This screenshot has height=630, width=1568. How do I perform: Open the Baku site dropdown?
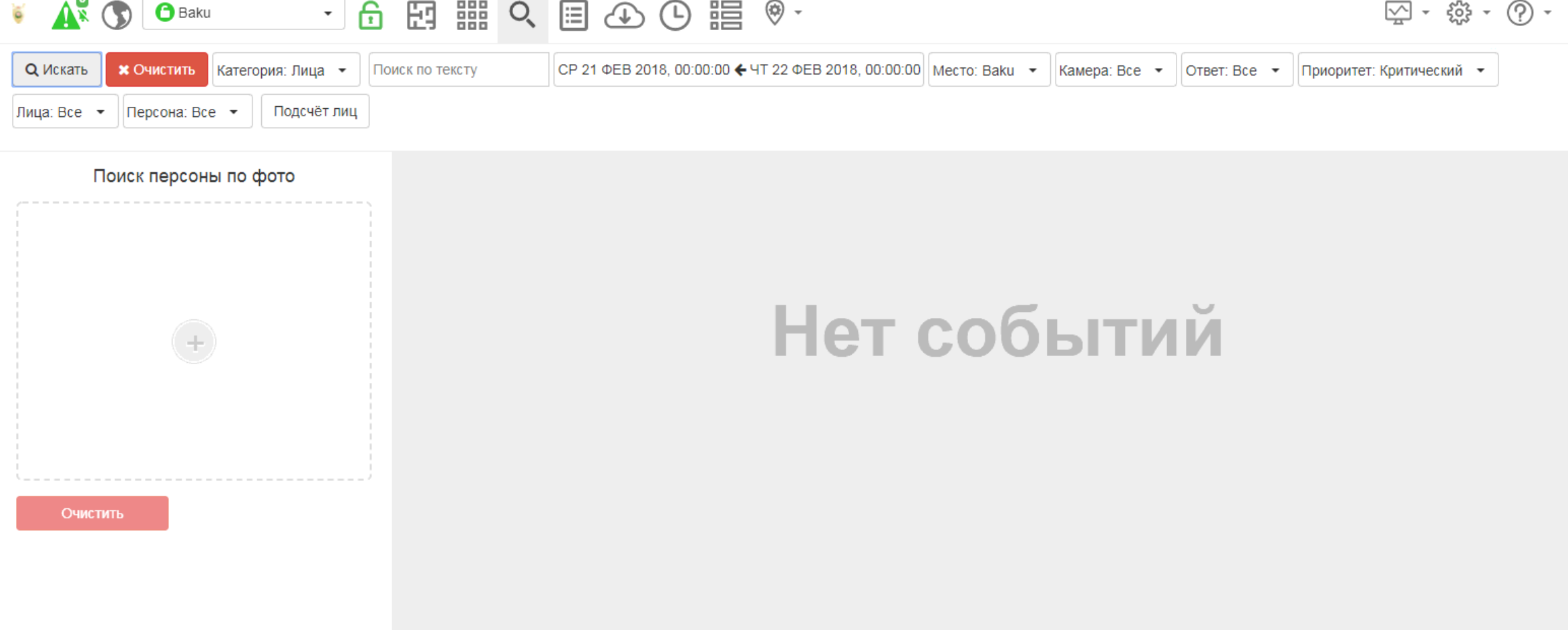point(243,13)
